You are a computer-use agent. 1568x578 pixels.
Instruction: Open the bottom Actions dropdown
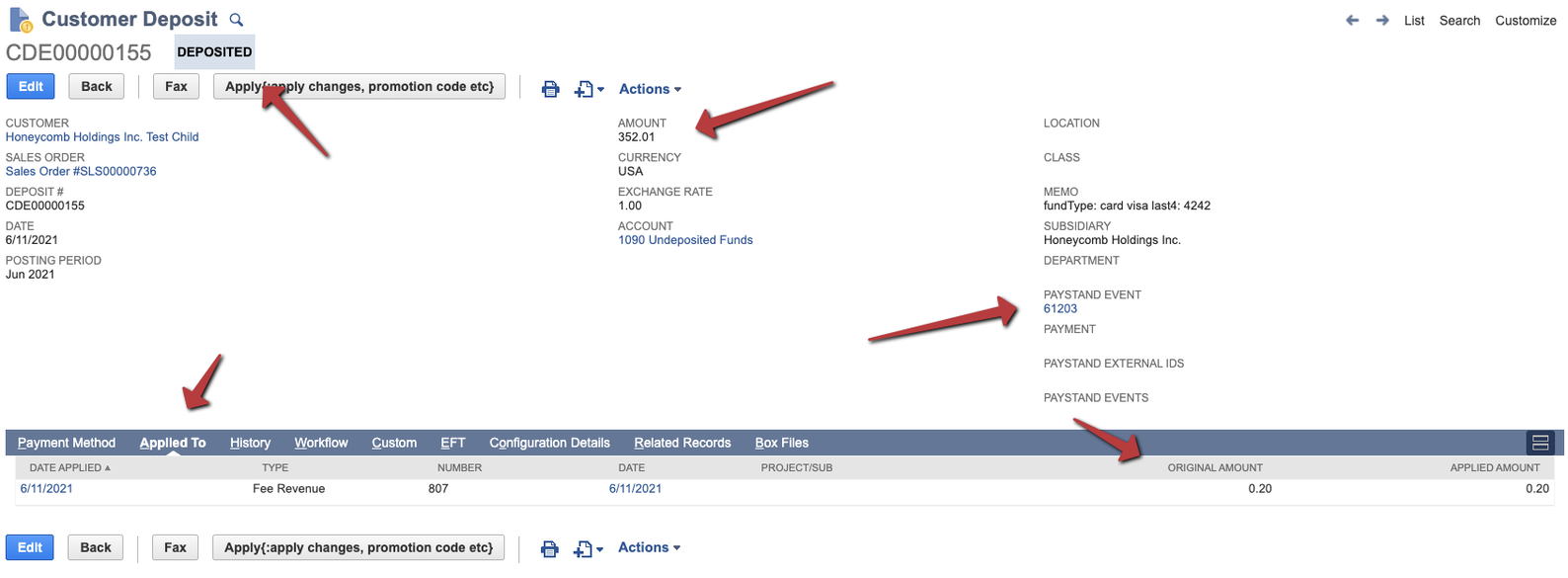click(x=649, y=547)
